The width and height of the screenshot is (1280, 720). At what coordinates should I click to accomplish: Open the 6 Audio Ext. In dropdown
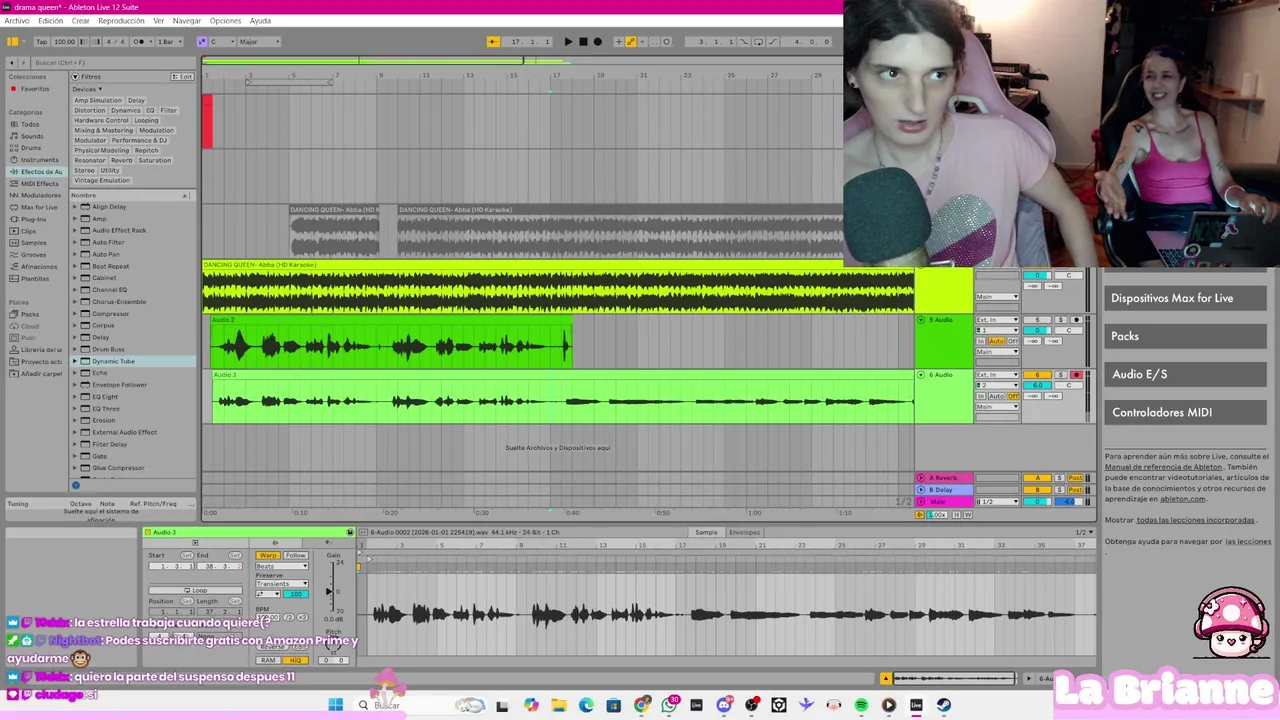click(x=997, y=375)
